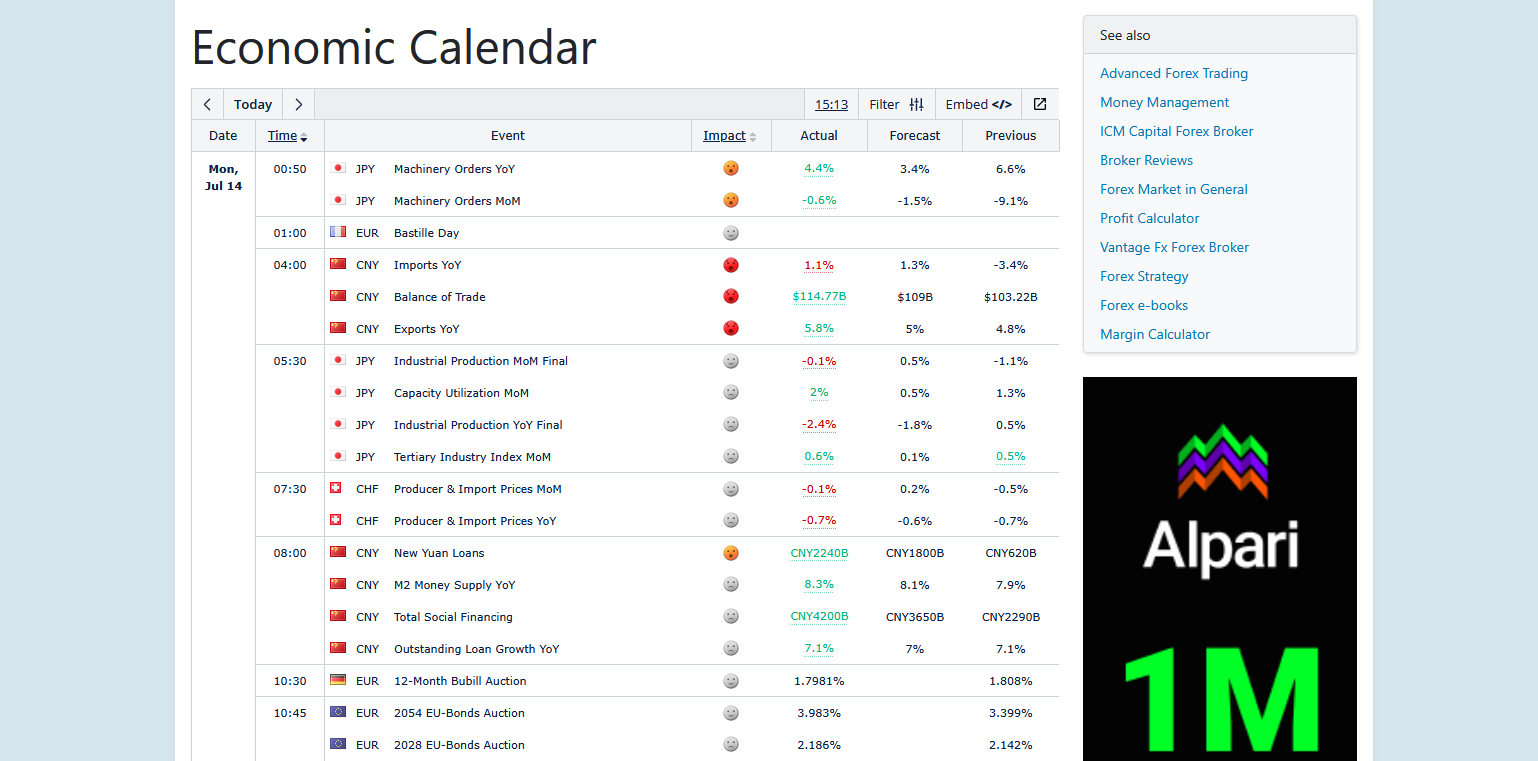Click the Previous column header
Image resolution: width=1538 pixels, height=761 pixels.
tap(1011, 136)
